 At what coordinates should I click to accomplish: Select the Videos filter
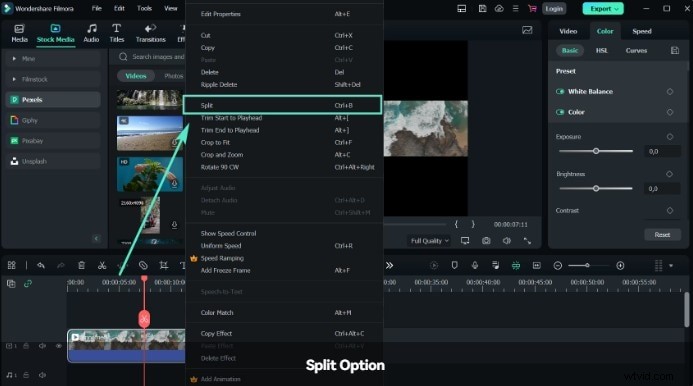point(136,76)
